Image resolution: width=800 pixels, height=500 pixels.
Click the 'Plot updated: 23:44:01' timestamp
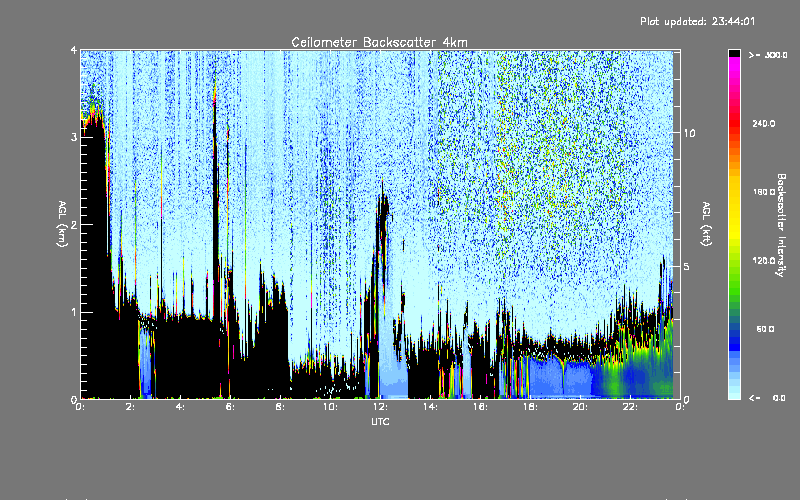(x=697, y=21)
